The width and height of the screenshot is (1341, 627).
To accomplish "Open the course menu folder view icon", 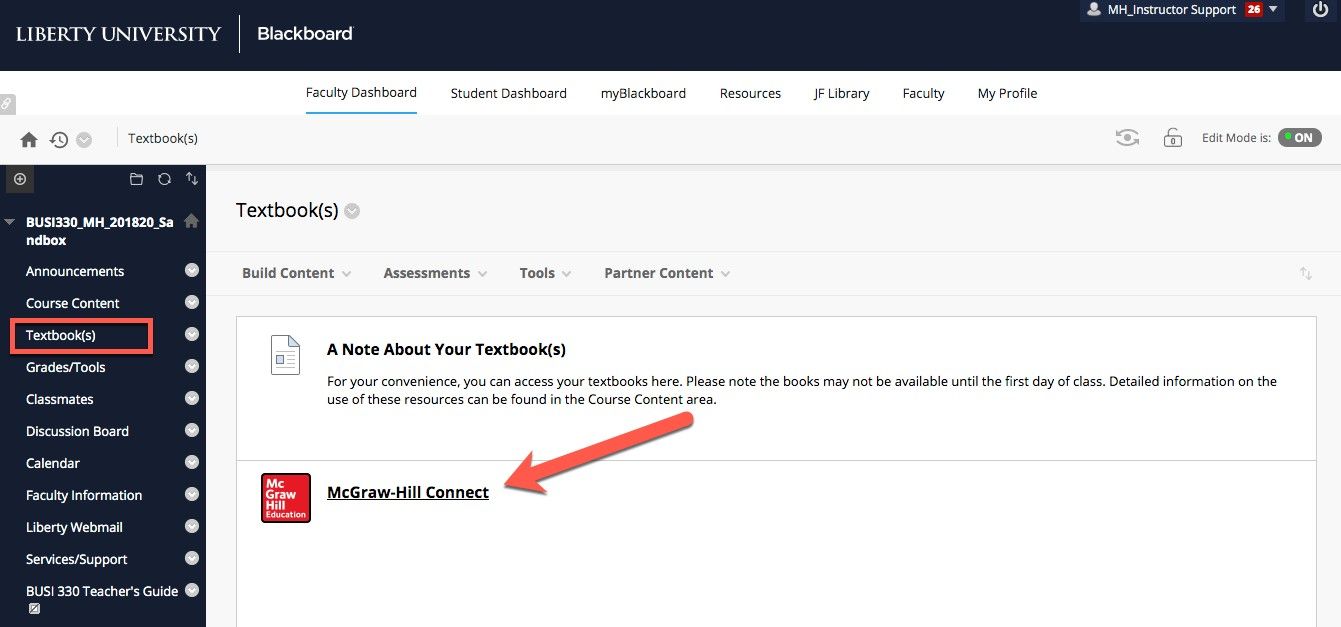I will (x=137, y=179).
